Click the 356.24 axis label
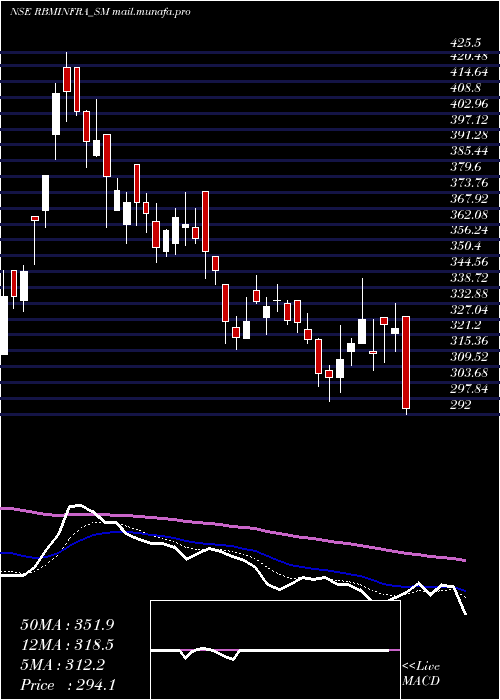500x700 pixels. point(469,230)
